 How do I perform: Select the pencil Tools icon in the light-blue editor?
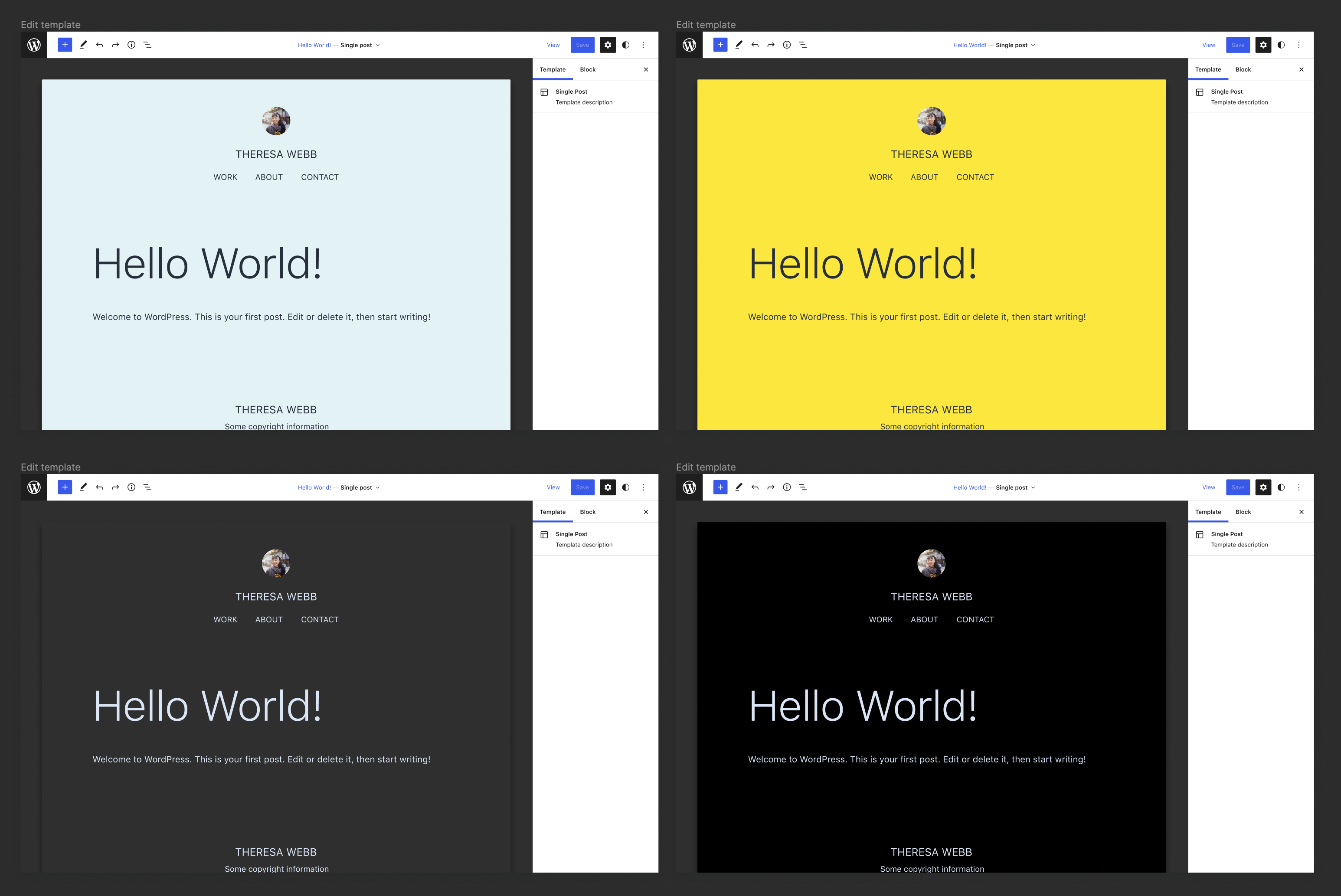pos(83,45)
